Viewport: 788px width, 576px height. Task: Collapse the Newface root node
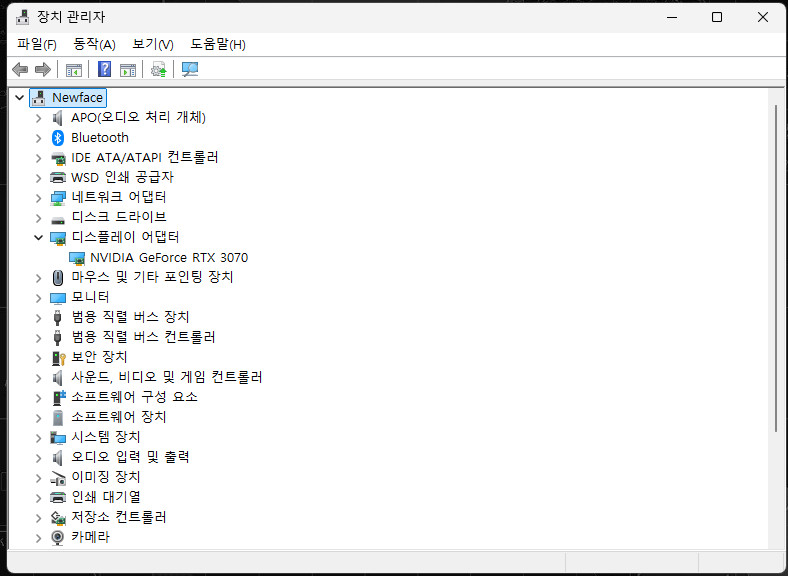pyautogui.click(x=19, y=97)
